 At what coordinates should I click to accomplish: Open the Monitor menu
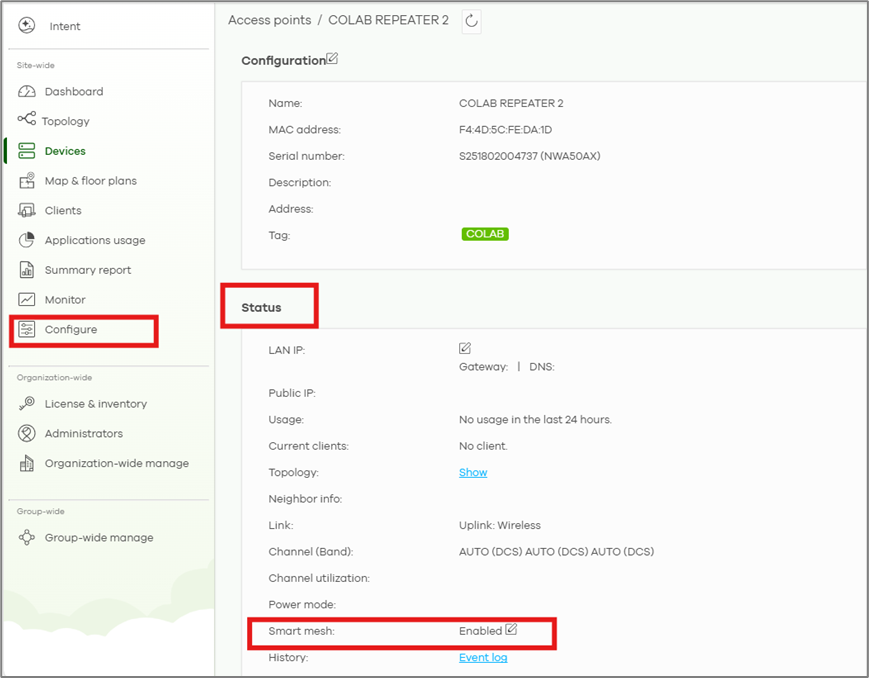pyautogui.click(x=65, y=300)
